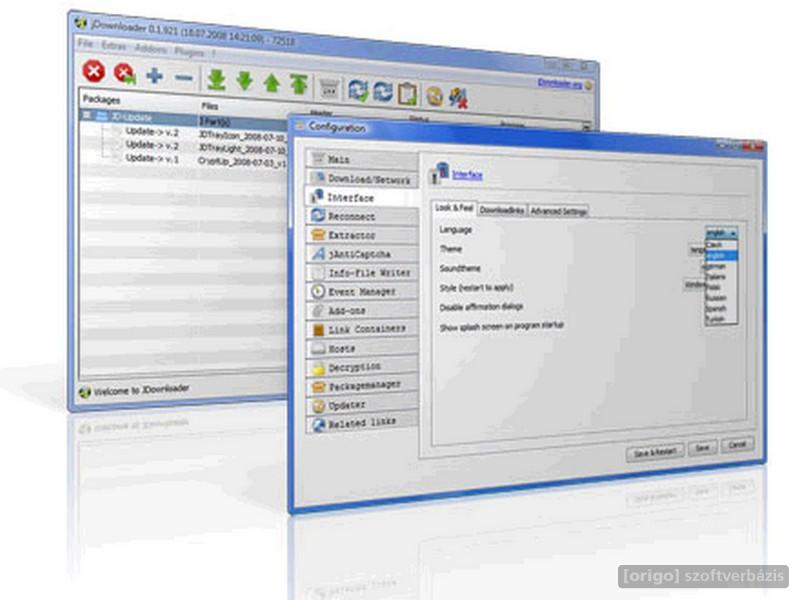
Task: Choose Russian in the language list
Action: click(721, 297)
